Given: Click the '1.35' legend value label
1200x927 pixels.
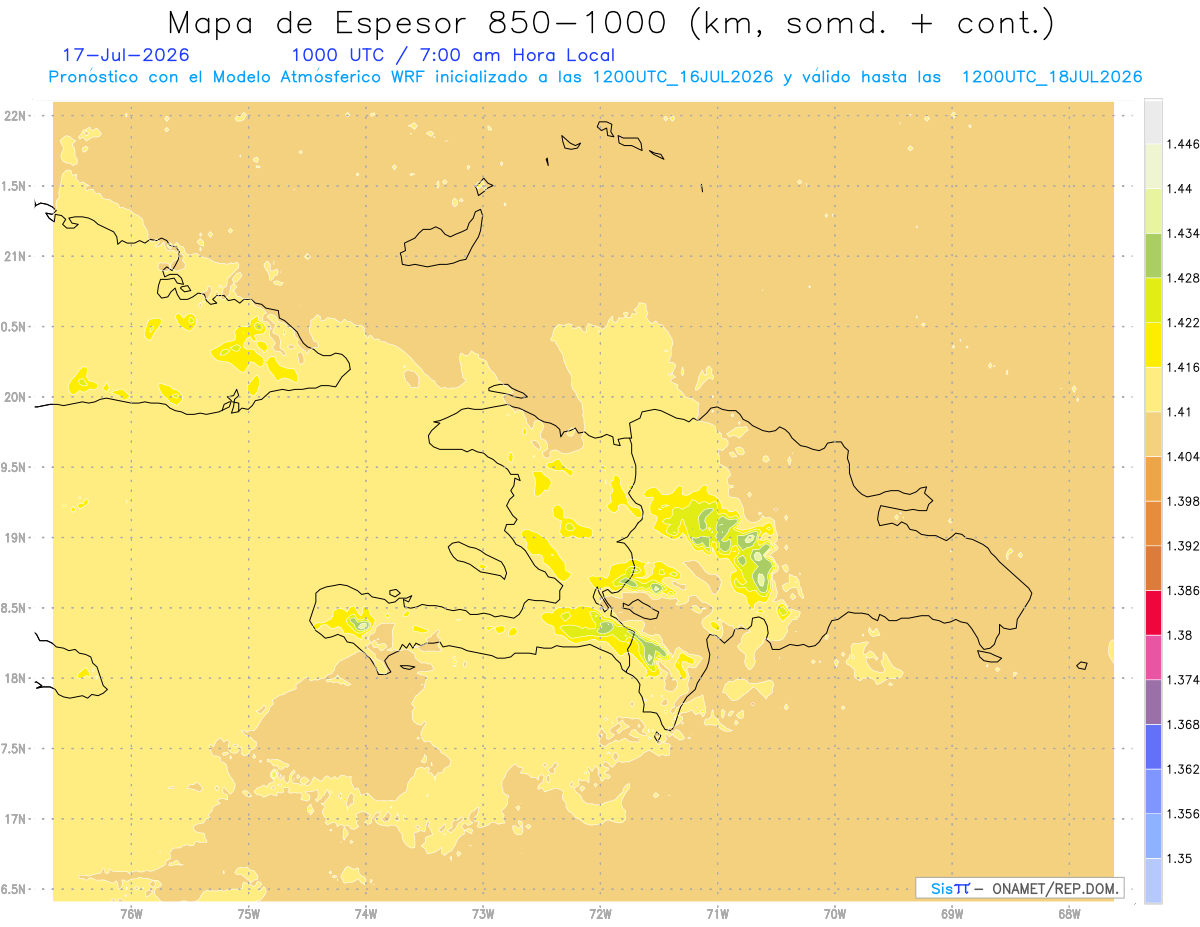Looking at the screenshot, I should tap(1180, 858).
